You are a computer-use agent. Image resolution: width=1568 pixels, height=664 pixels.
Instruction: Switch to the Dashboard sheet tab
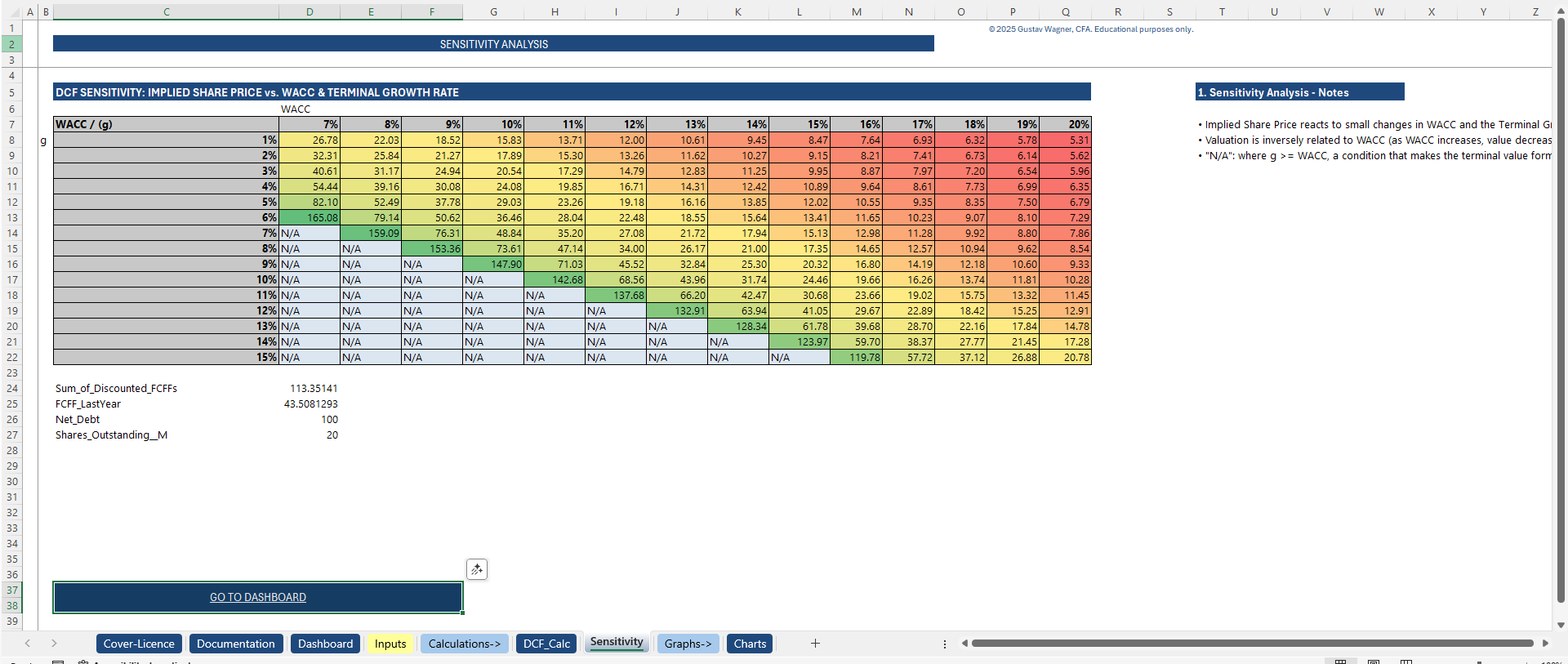tap(325, 644)
